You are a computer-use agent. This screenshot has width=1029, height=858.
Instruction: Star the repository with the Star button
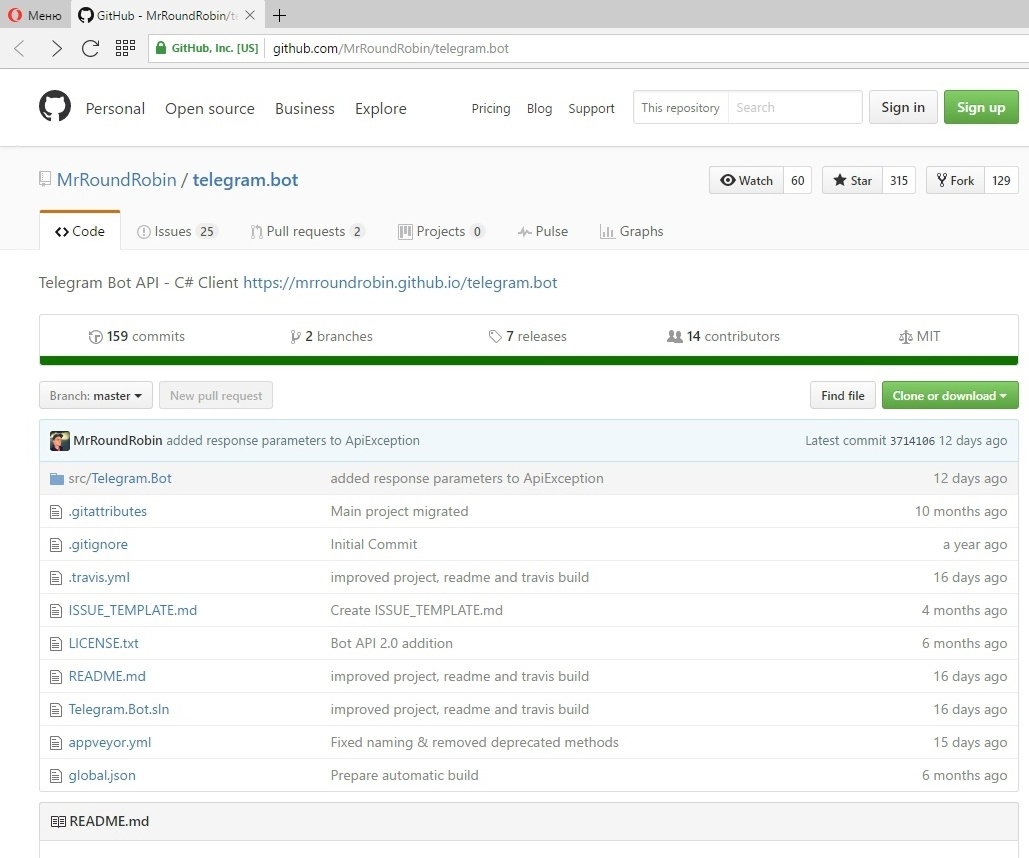tap(852, 181)
